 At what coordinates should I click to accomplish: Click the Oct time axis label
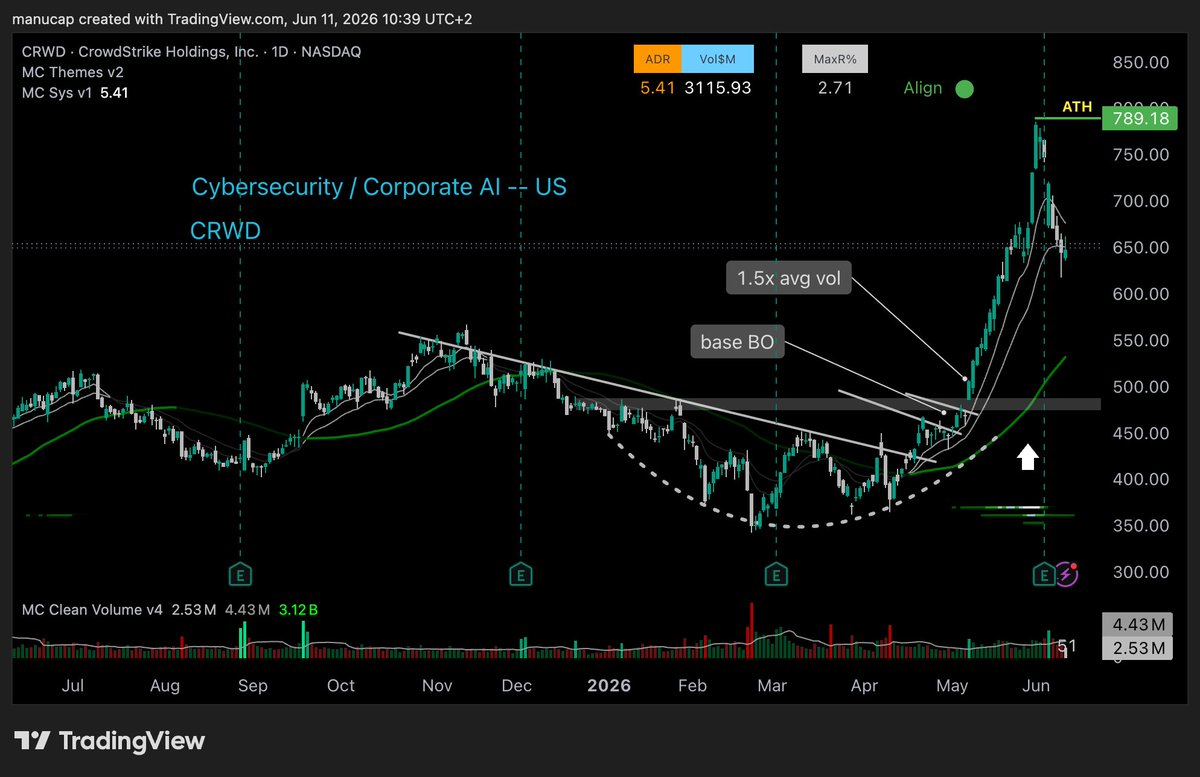click(x=341, y=686)
